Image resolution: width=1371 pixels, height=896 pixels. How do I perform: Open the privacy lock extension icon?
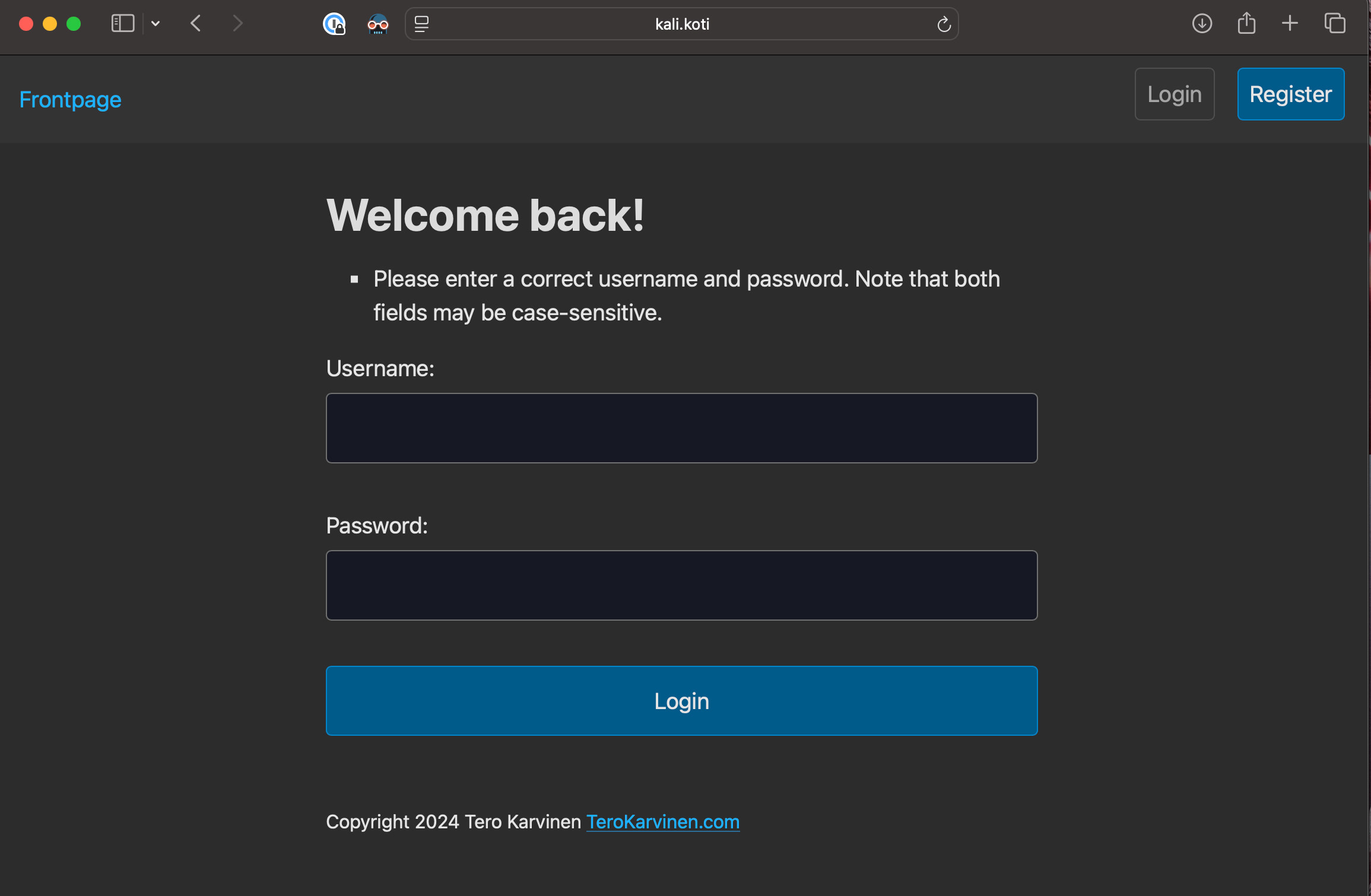click(x=334, y=24)
